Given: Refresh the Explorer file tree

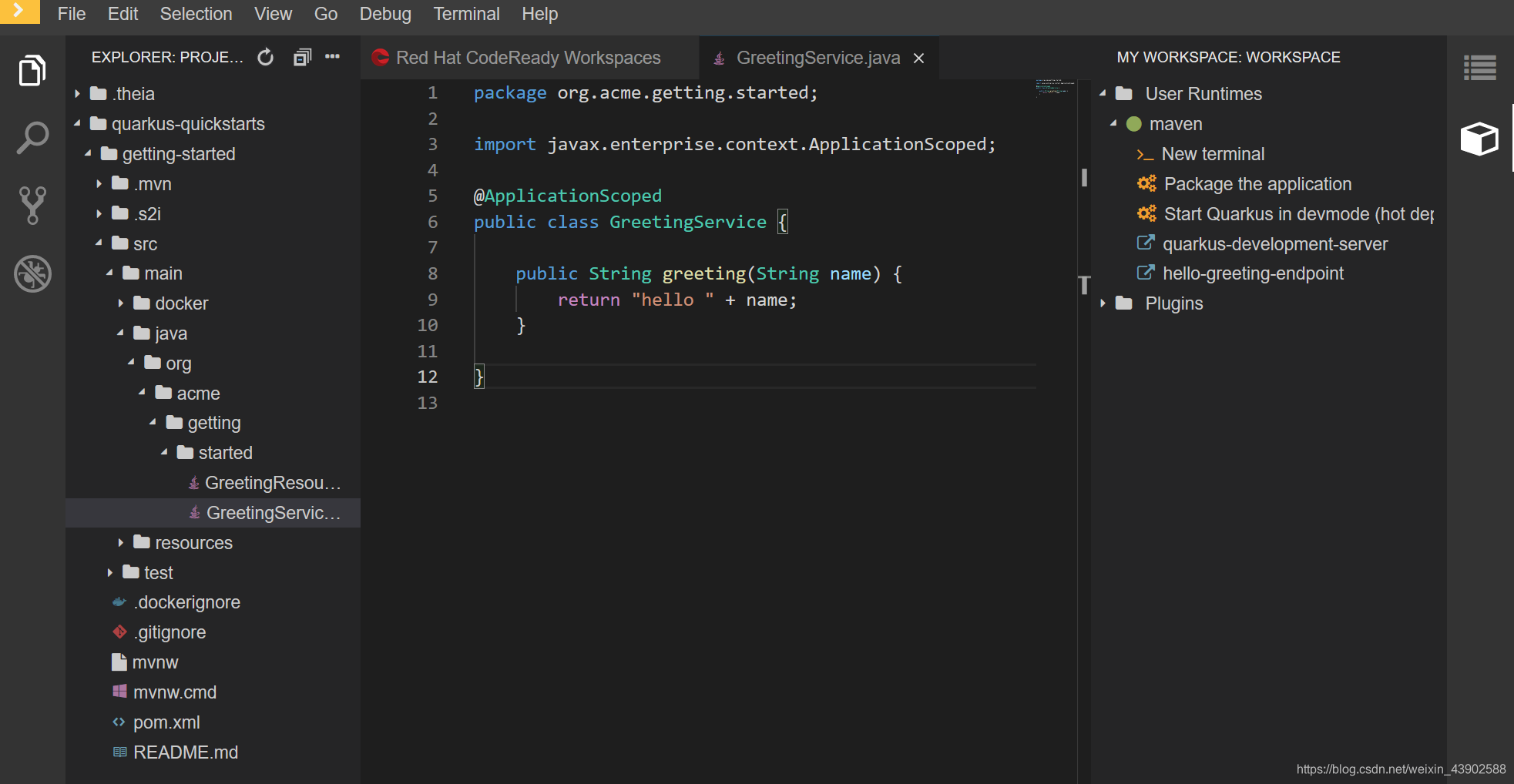Looking at the screenshot, I should click(266, 57).
